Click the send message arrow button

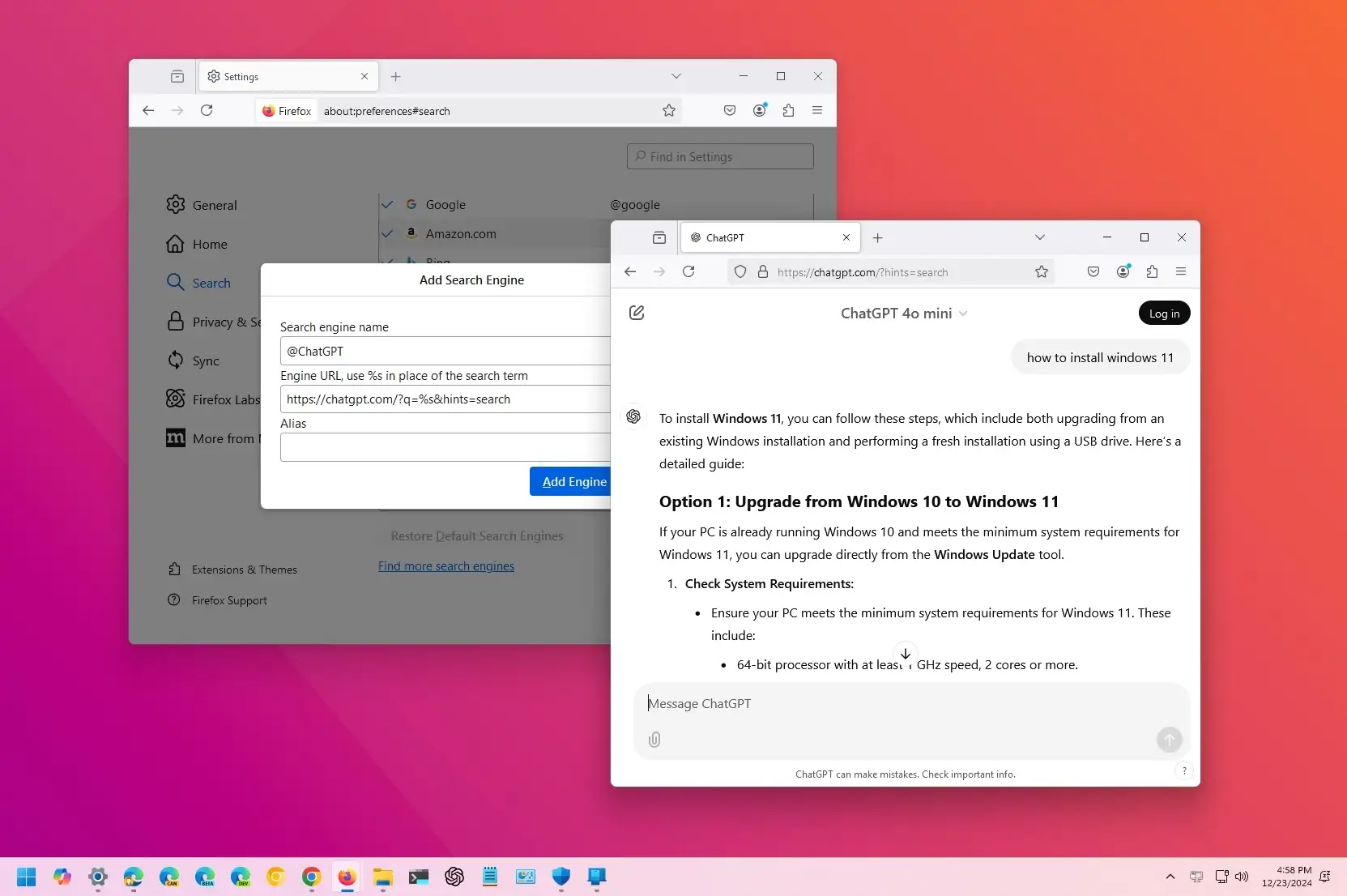[1169, 739]
